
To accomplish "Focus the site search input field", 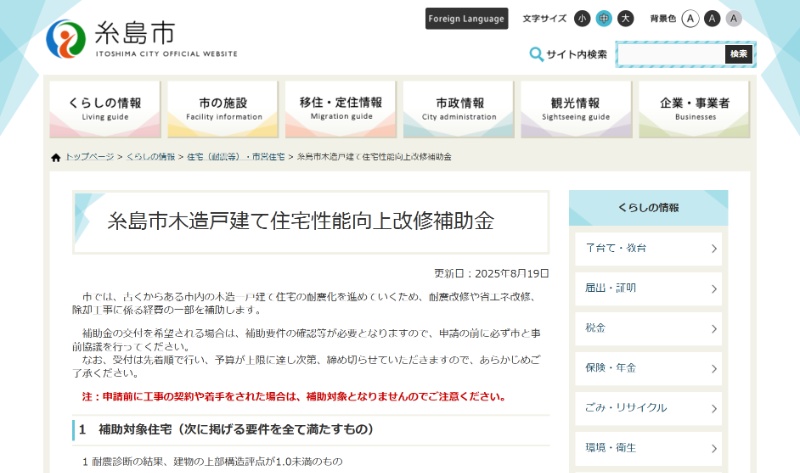I will tap(670, 54).
